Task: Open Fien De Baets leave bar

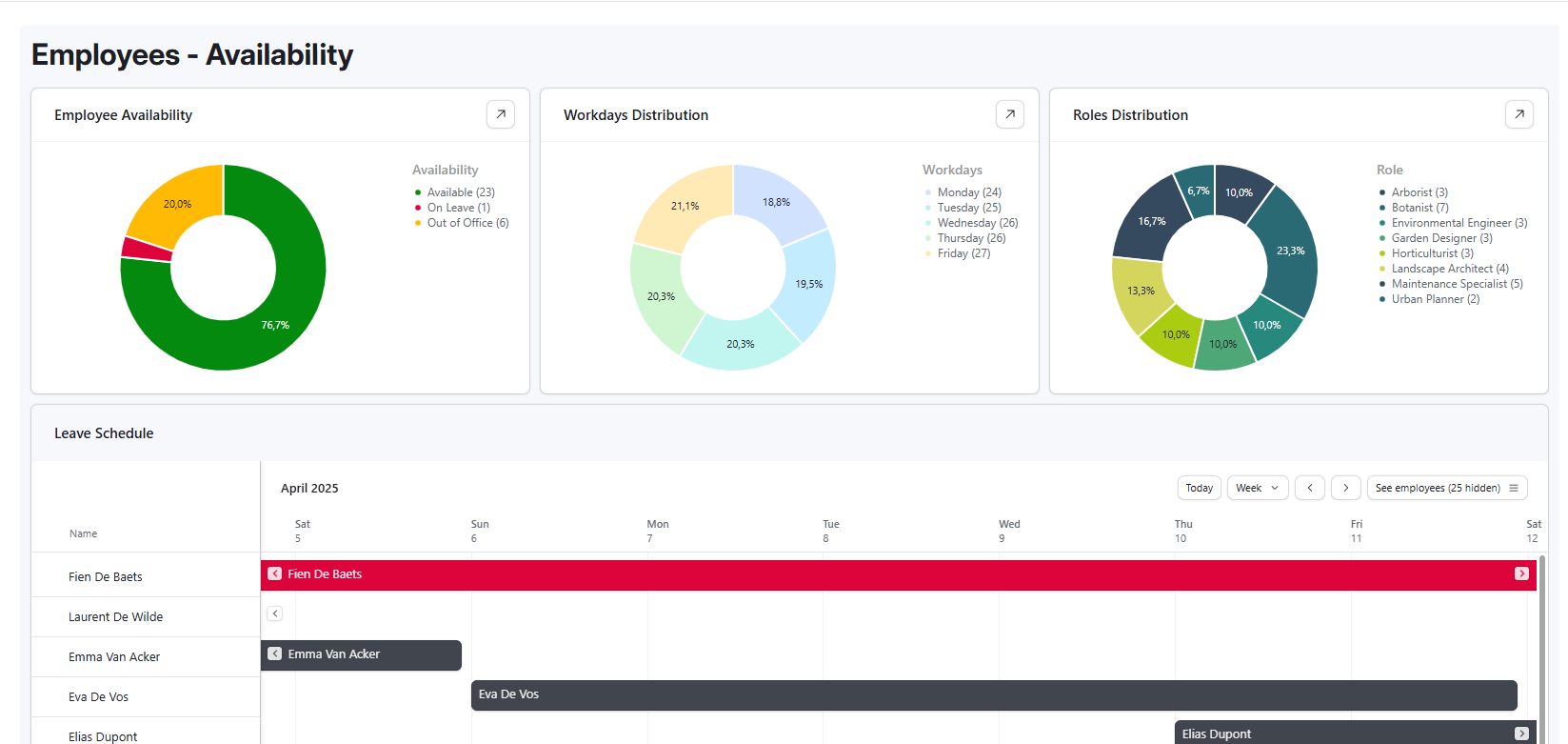Action: tap(898, 574)
